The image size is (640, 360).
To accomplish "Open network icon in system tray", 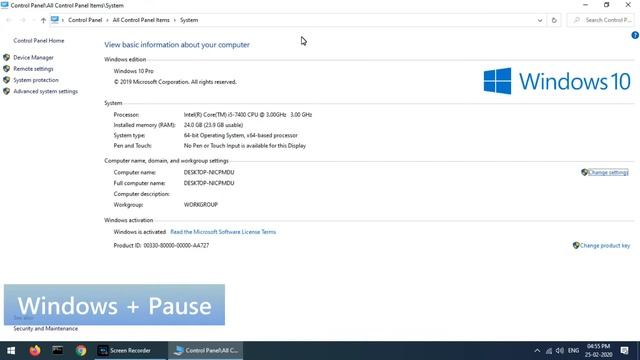I will 549,351.
